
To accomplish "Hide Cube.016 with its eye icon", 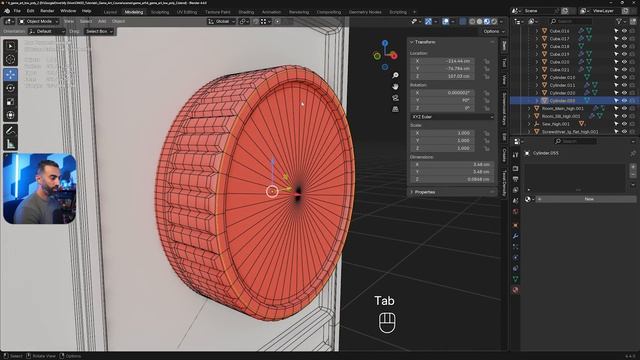I will pyautogui.click(x=624, y=31).
